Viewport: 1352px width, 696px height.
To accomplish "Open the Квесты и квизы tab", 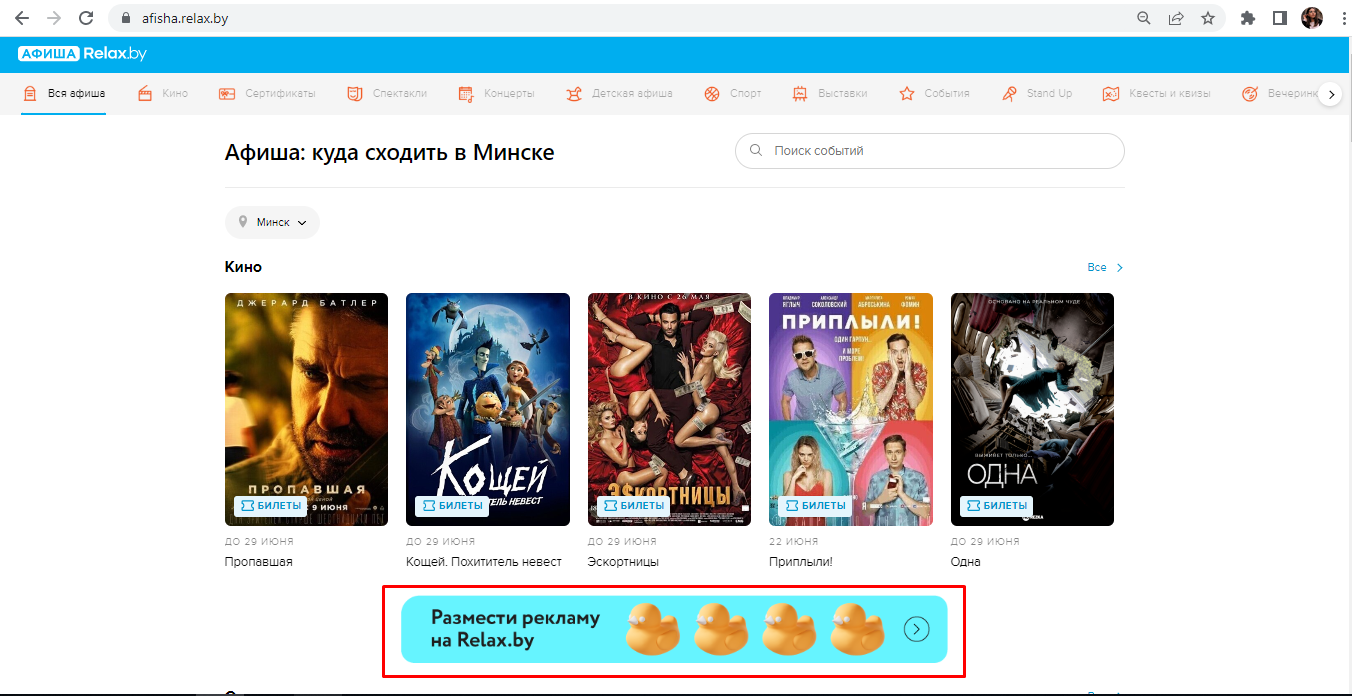I will click(1156, 93).
